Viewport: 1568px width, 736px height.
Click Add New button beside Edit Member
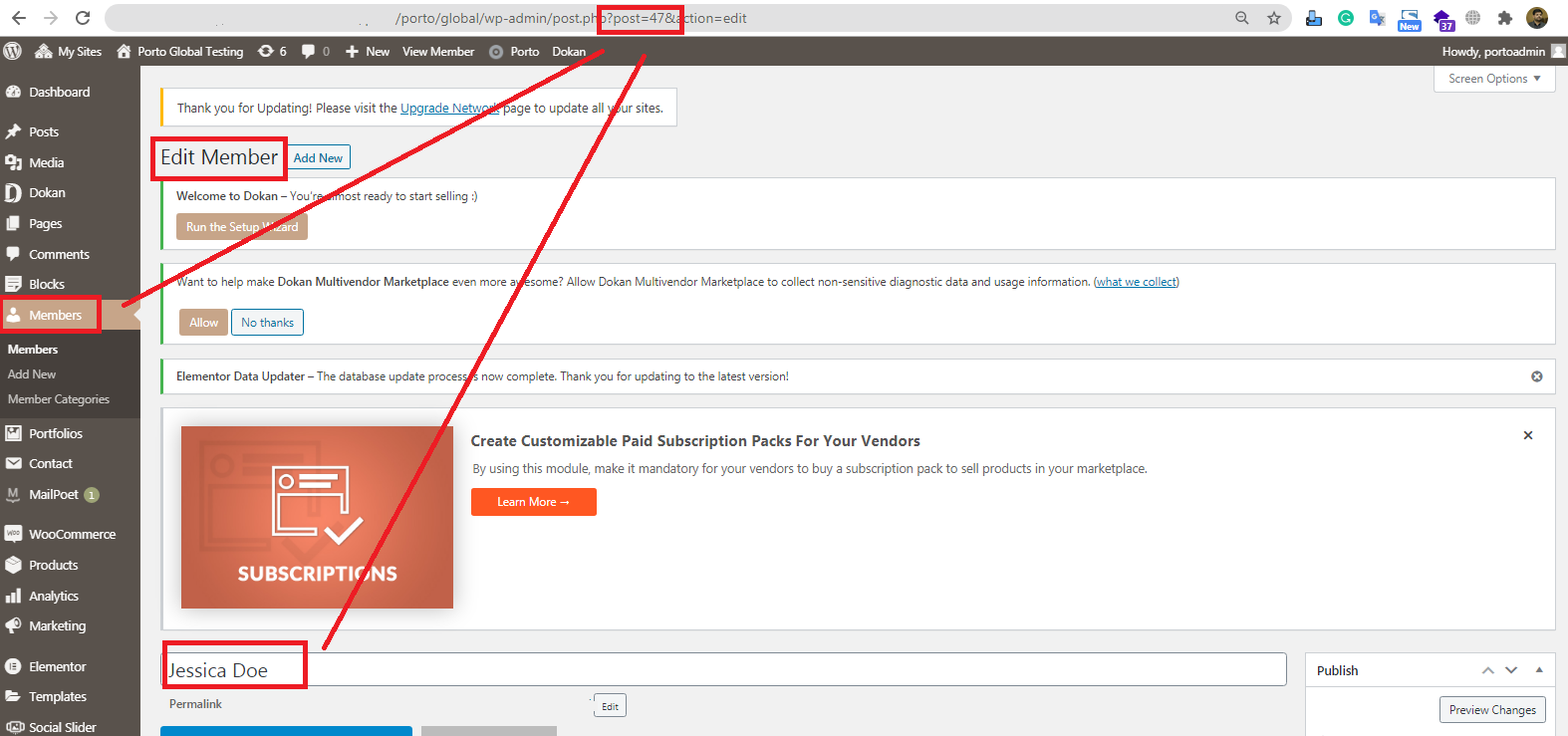pos(318,157)
